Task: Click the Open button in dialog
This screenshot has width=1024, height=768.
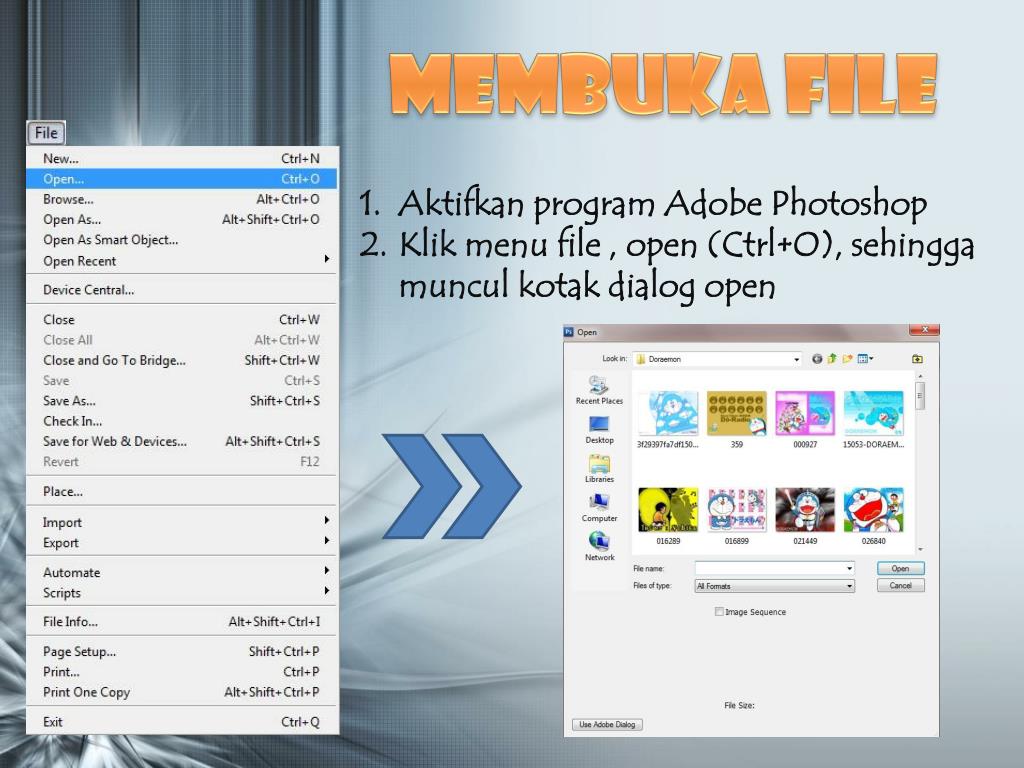Action: 901,568
